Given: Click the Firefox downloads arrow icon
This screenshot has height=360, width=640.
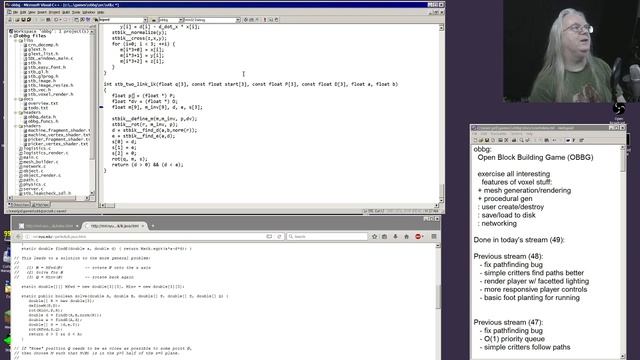Looking at the screenshot, I should (395, 236).
